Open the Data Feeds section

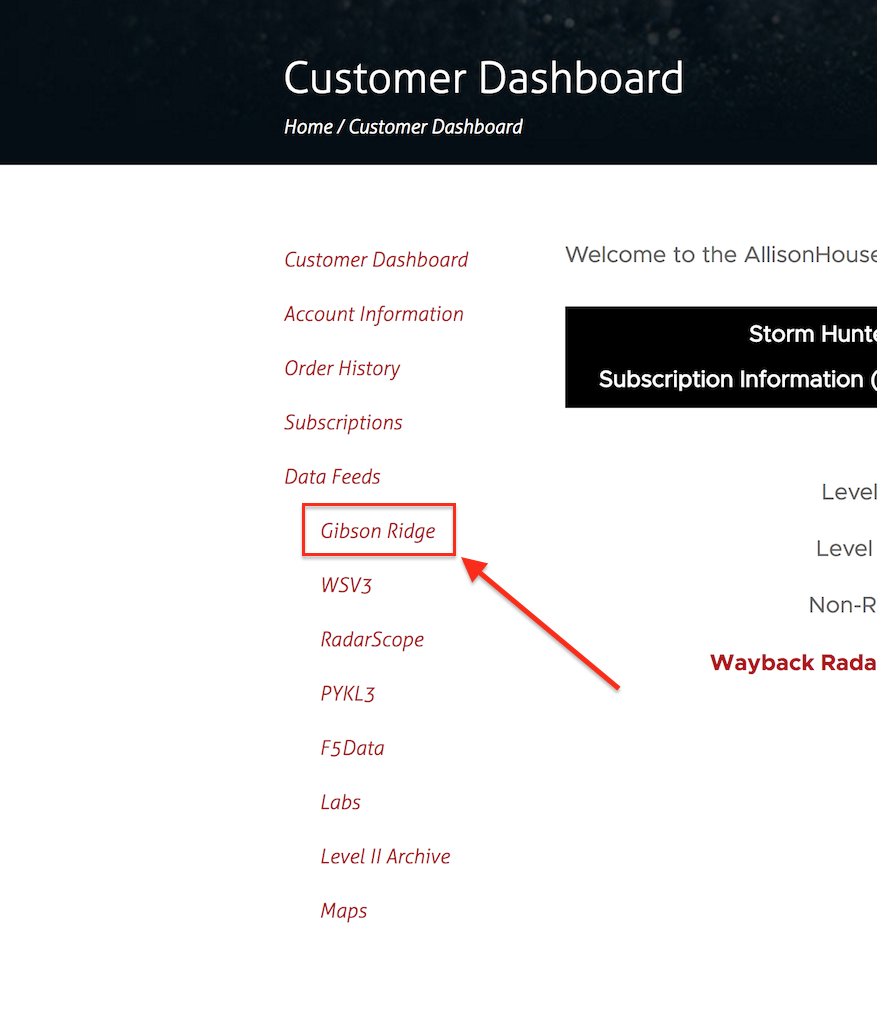[332, 477]
